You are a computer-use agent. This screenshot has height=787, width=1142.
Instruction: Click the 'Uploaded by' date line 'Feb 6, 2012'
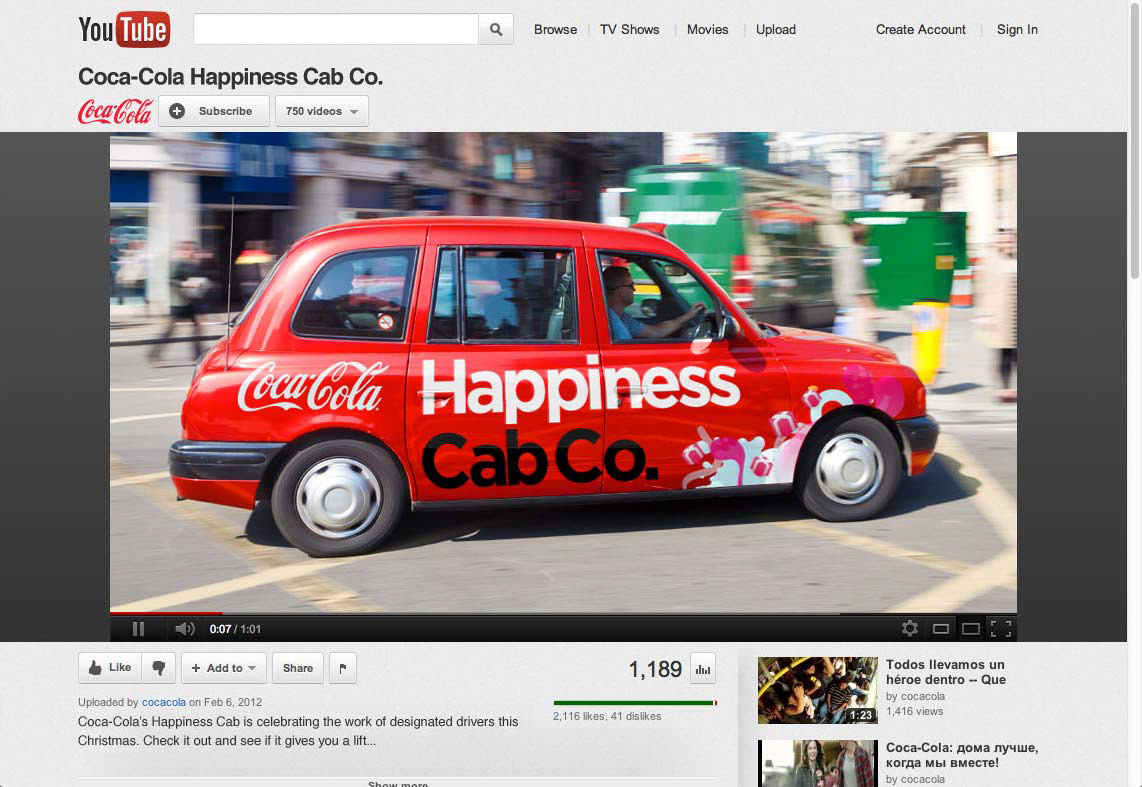coord(232,703)
